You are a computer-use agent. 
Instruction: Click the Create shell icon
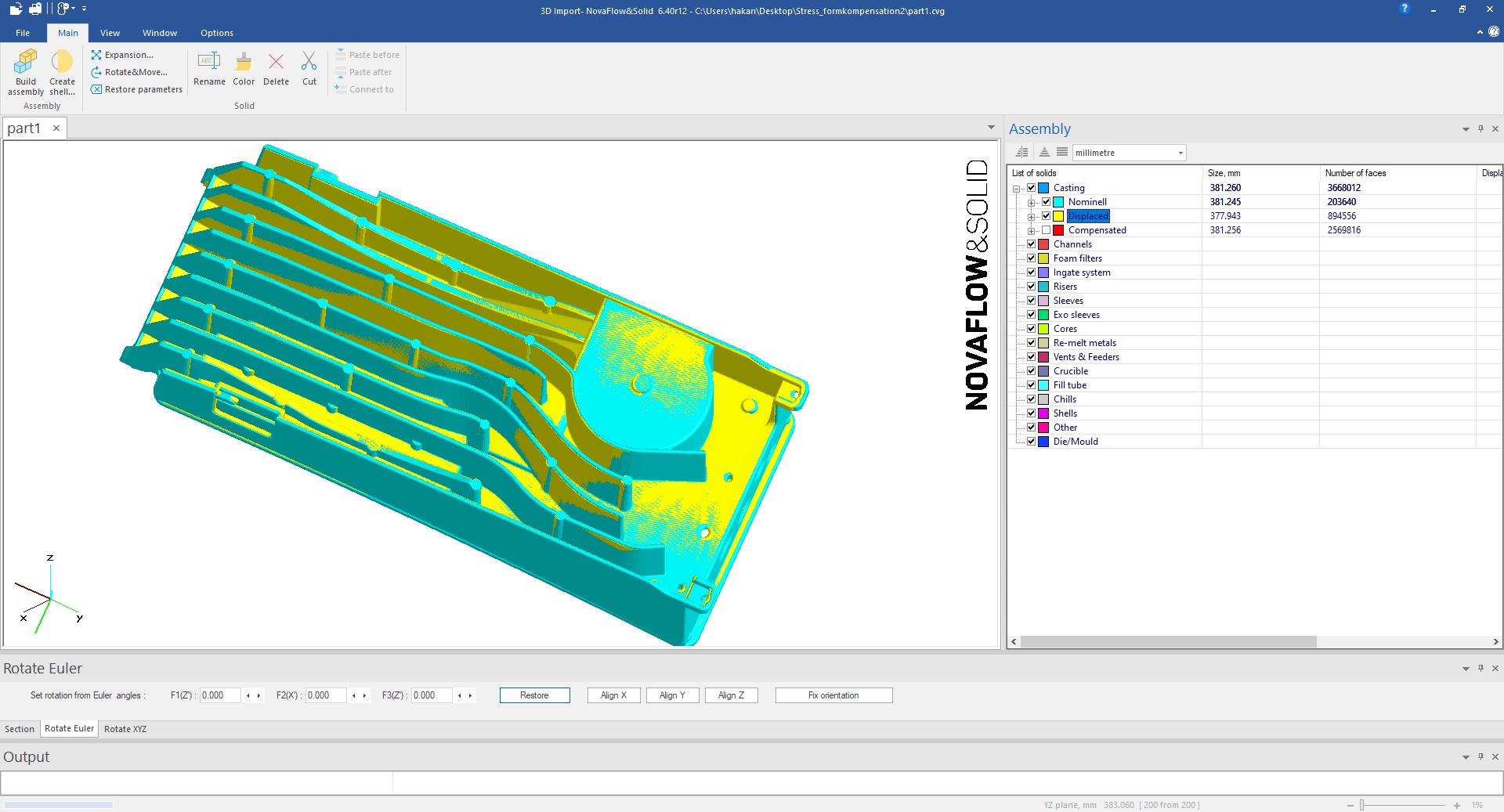click(62, 63)
